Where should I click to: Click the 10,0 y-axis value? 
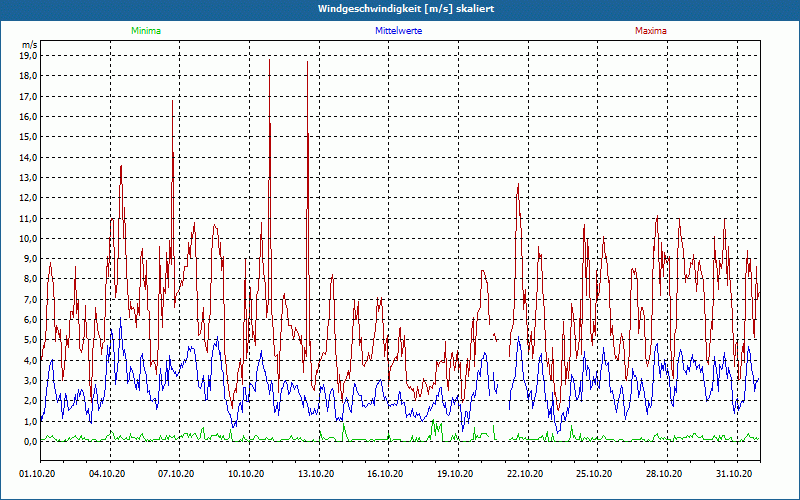[29, 238]
